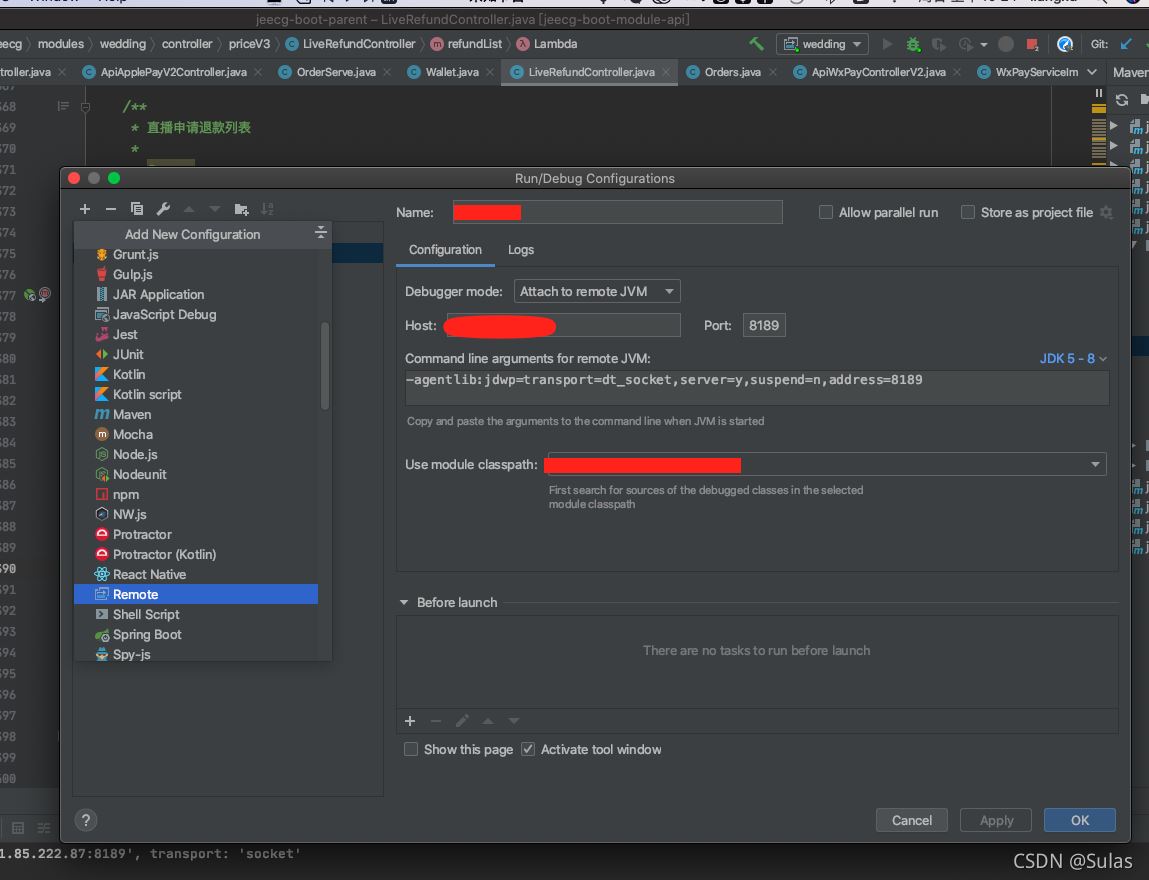This screenshot has width=1149, height=880.
Task: Select Remote configuration type
Action: click(x=196, y=594)
